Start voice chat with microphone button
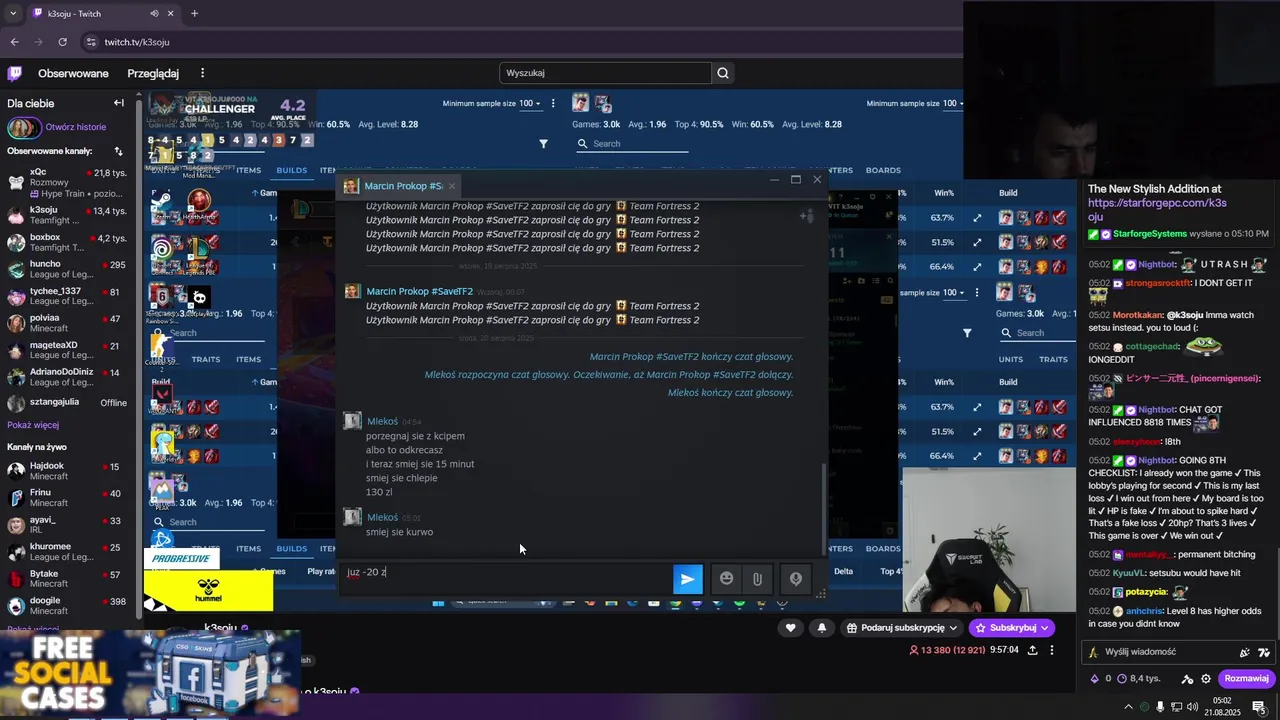The height and width of the screenshot is (720, 1280). (x=796, y=579)
